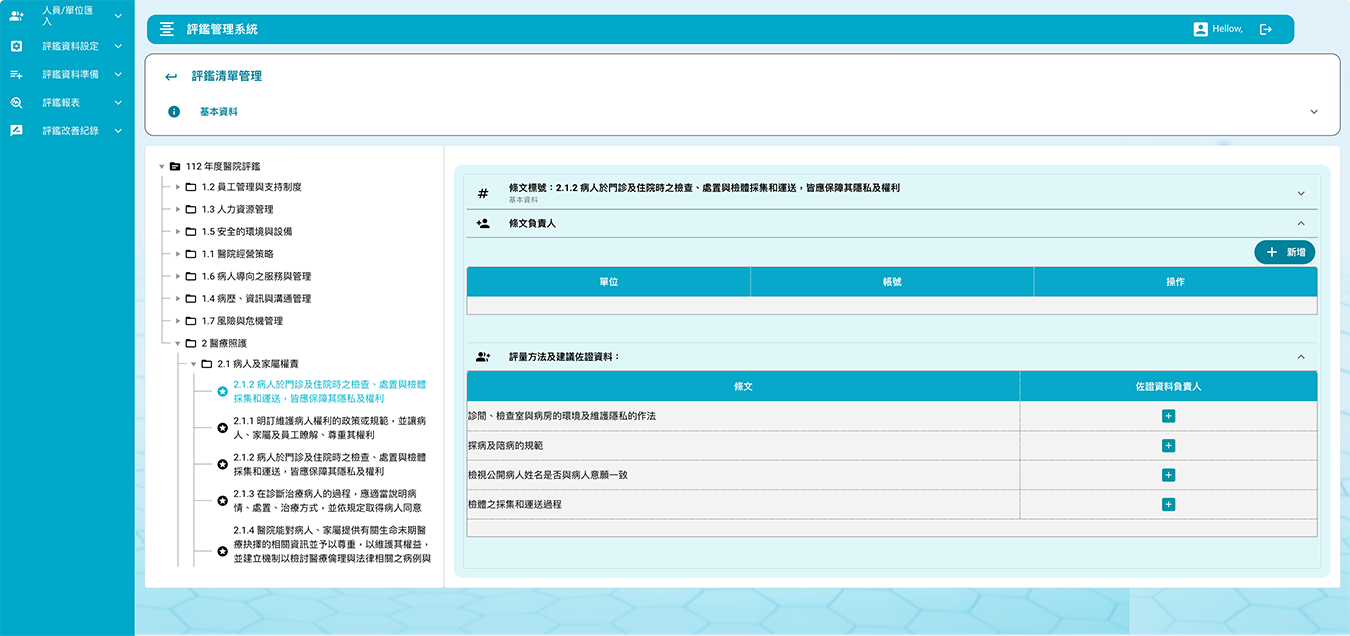Screen dimensions: 1350x636
Task: Click the plus icon in the 診間、檢查室與病房 row
Action: (1168, 416)
